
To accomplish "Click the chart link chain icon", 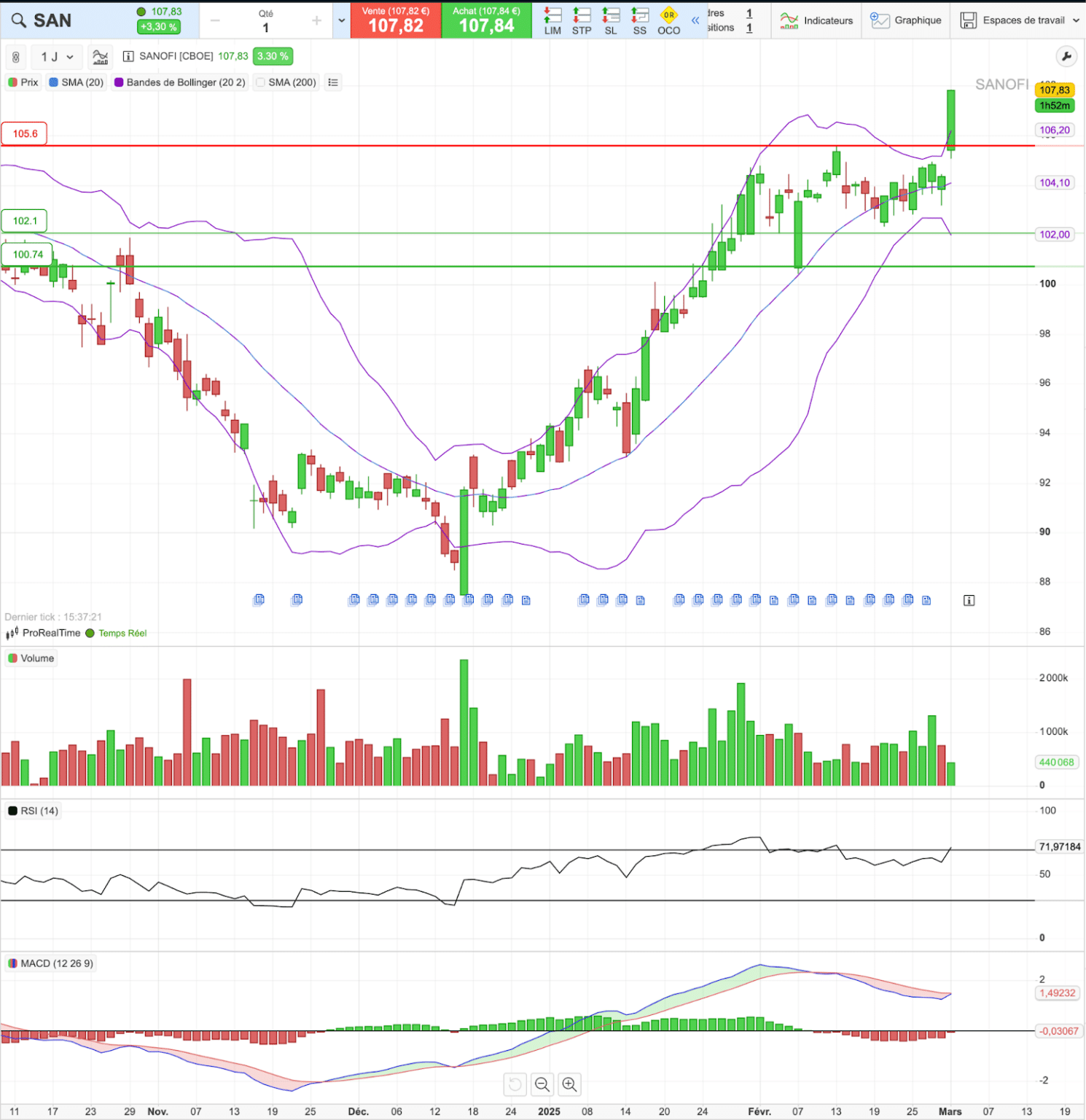I will pyautogui.click(x=16, y=57).
